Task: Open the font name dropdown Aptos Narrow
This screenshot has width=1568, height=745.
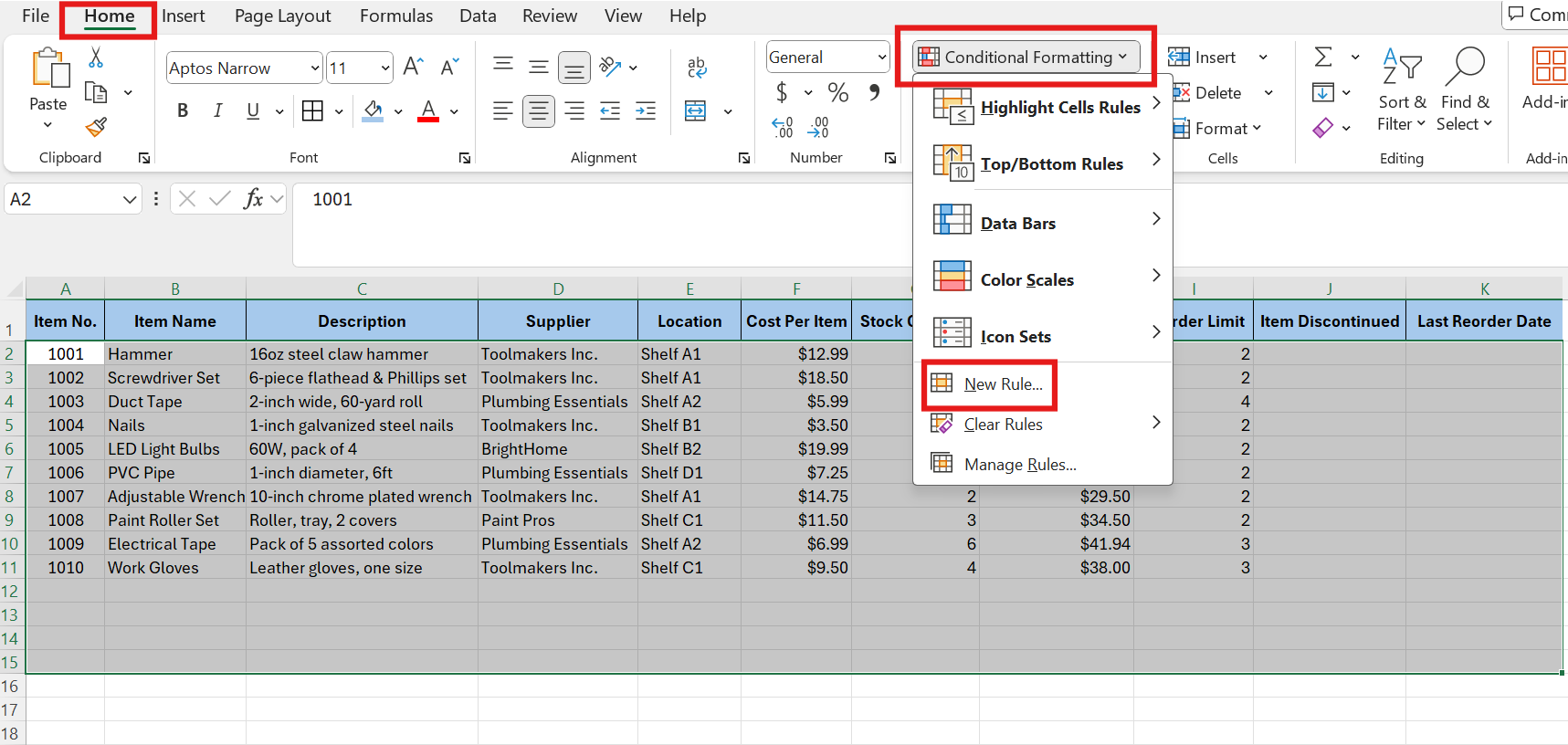Action: pos(315,68)
